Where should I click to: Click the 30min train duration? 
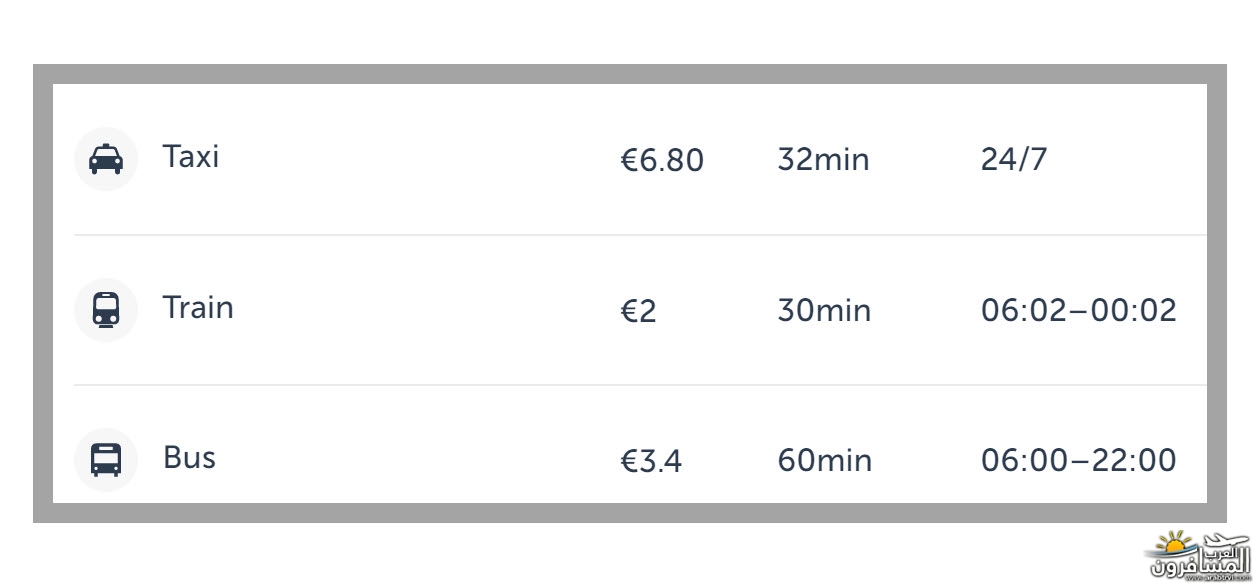pyautogui.click(x=824, y=310)
